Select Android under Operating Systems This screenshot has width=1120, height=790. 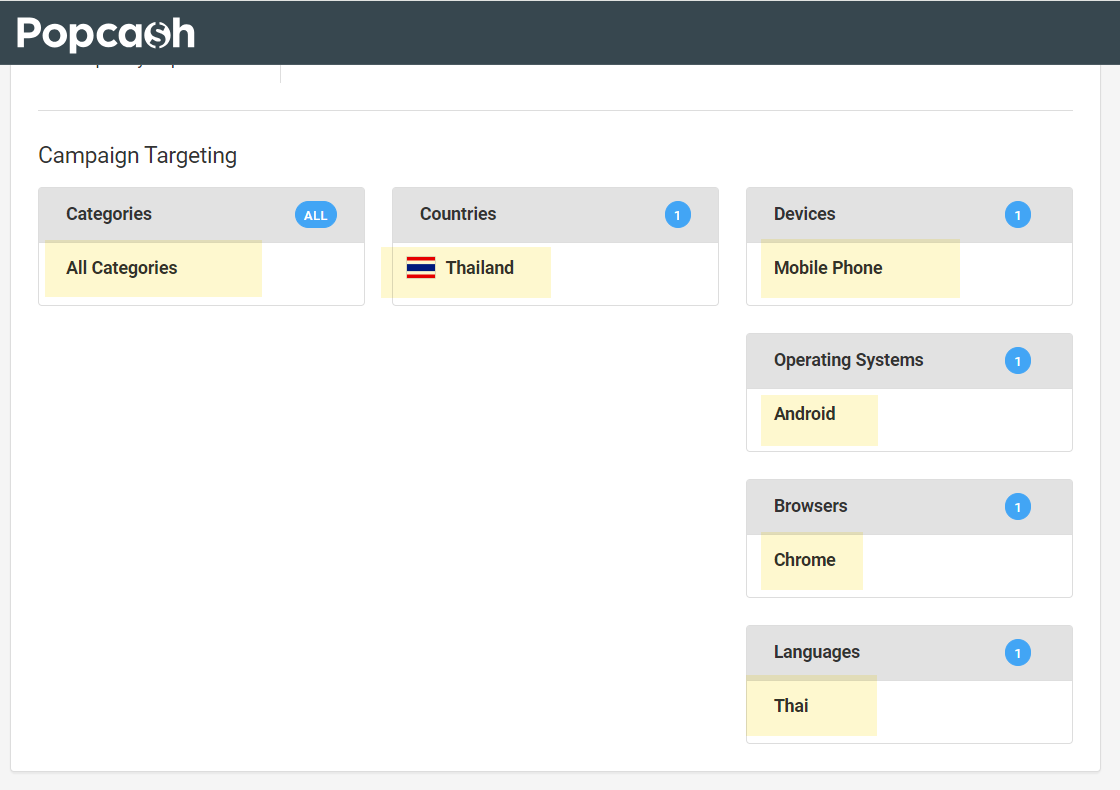pyautogui.click(x=804, y=413)
